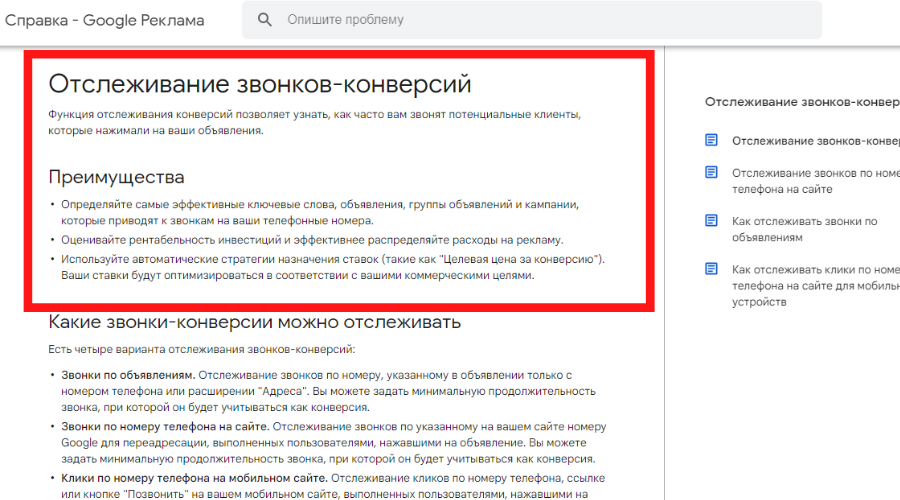
Task: Open sidebar article 'Отслеживание звонков-конверсий'
Action: click(x=816, y=141)
